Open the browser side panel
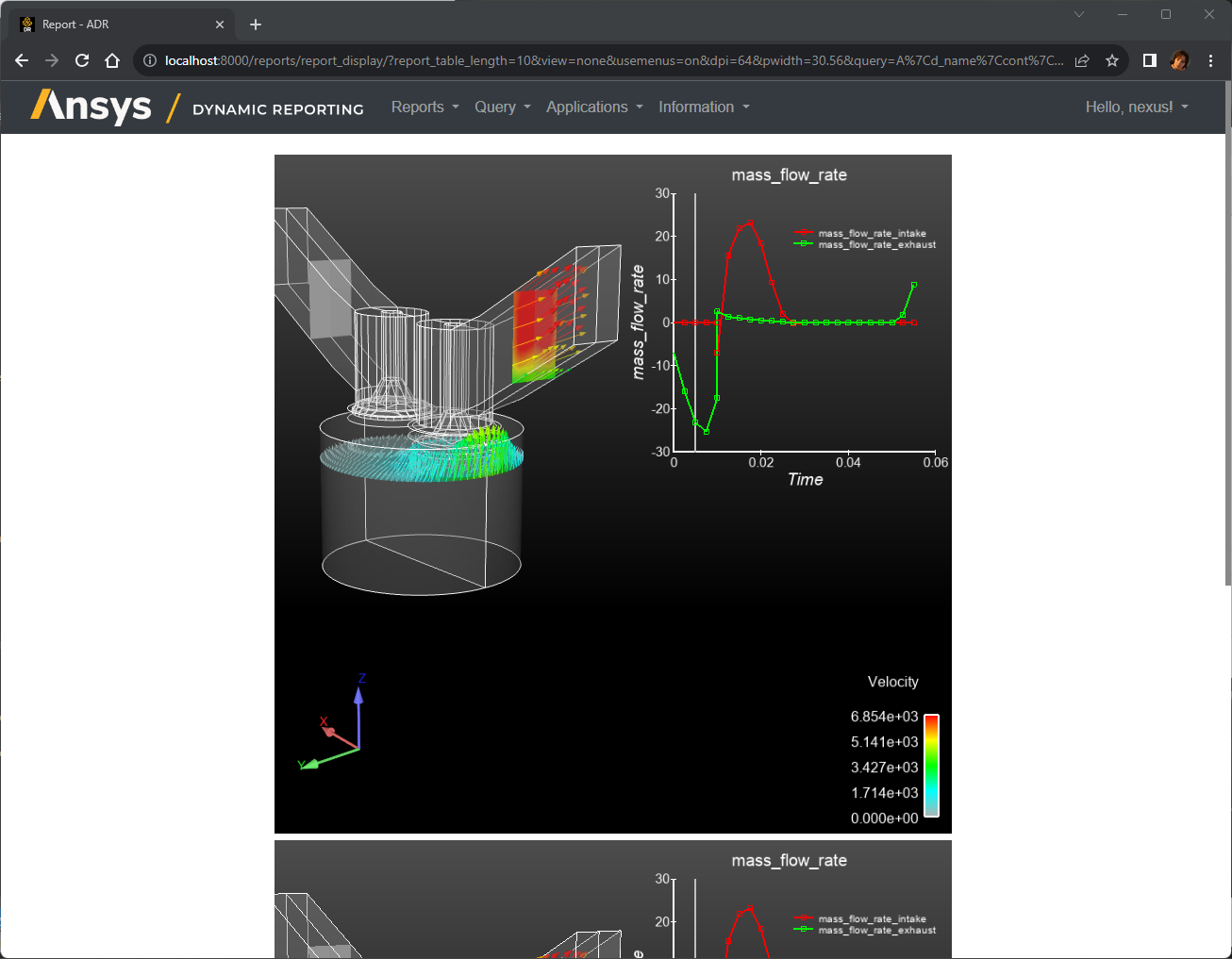This screenshot has width=1232, height=959. (x=1149, y=60)
